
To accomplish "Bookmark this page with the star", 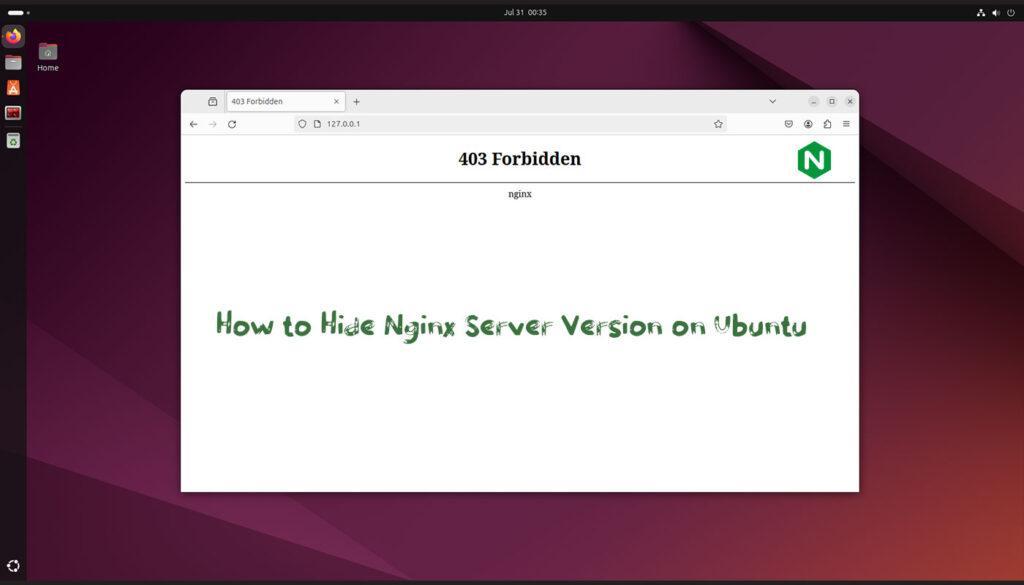I will click(718, 124).
